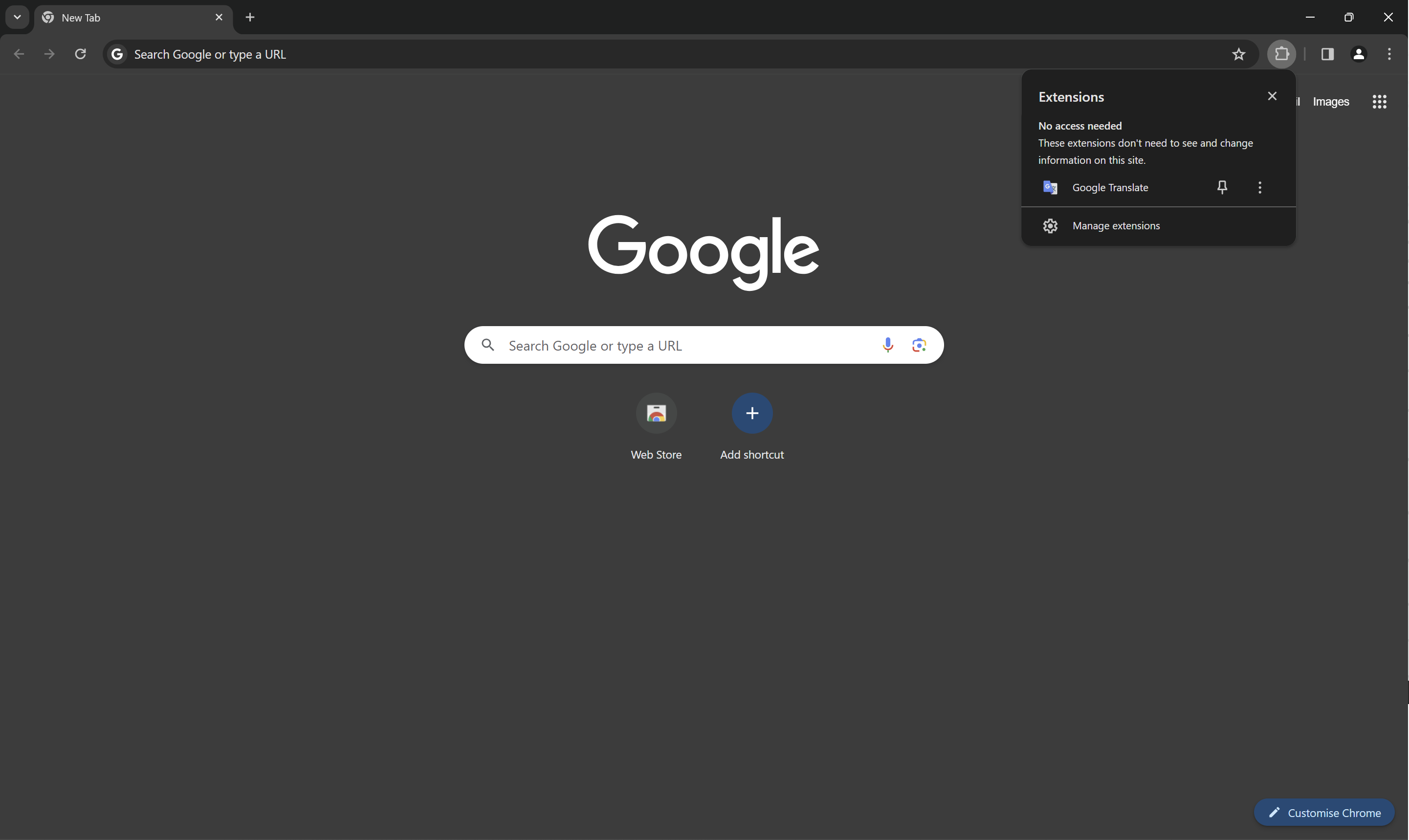Click the tab search dropdown arrow
Image resolution: width=1409 pixels, height=840 pixels.
[18, 17]
